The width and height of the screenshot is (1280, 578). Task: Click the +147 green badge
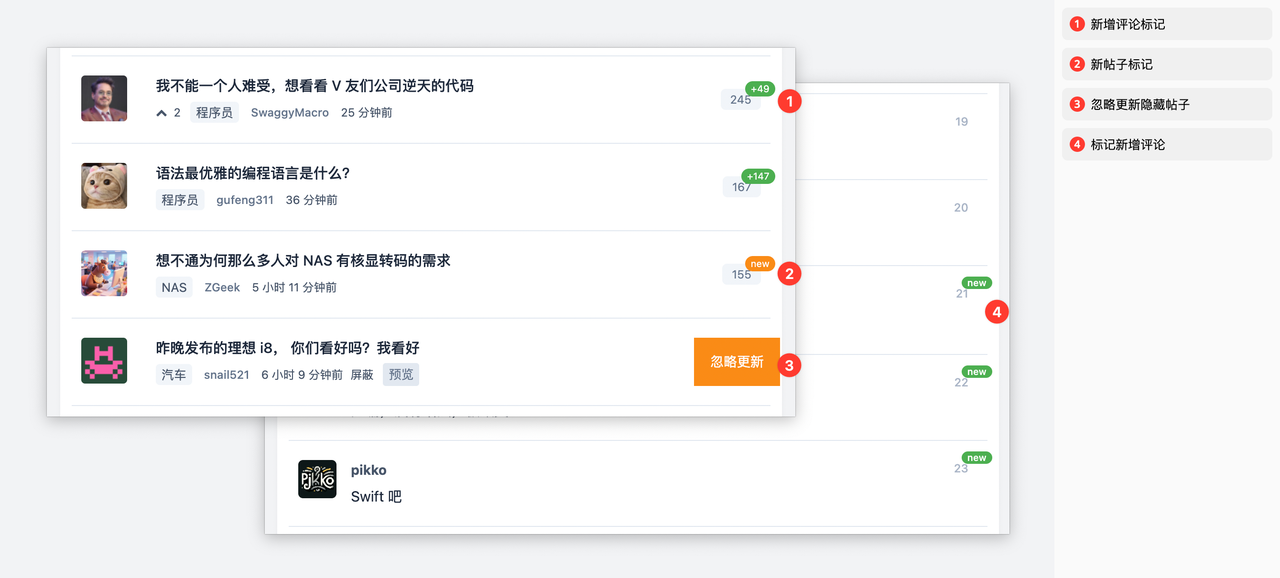pyautogui.click(x=758, y=176)
